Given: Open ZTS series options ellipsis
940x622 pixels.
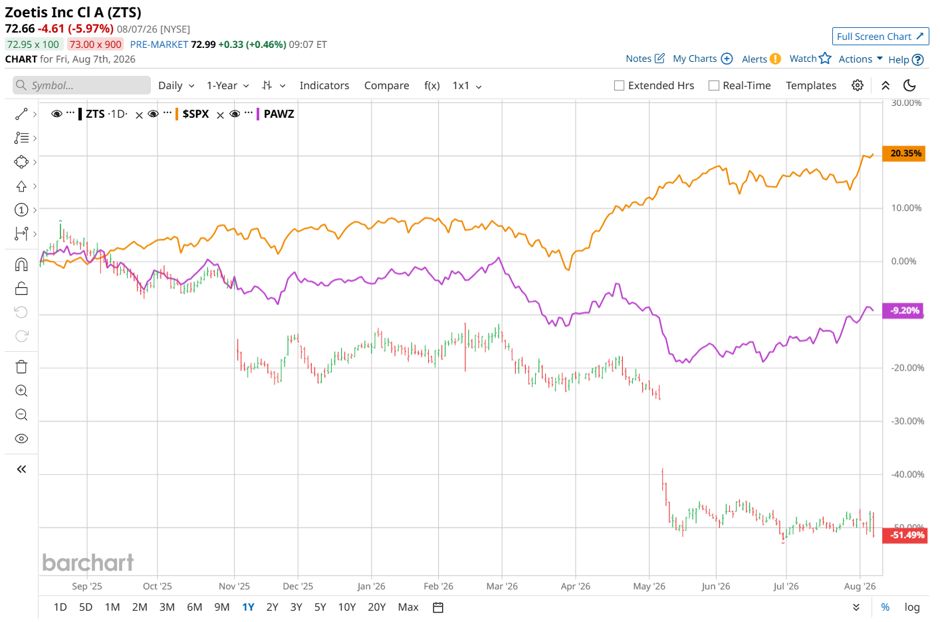Looking at the screenshot, I should (71, 112).
